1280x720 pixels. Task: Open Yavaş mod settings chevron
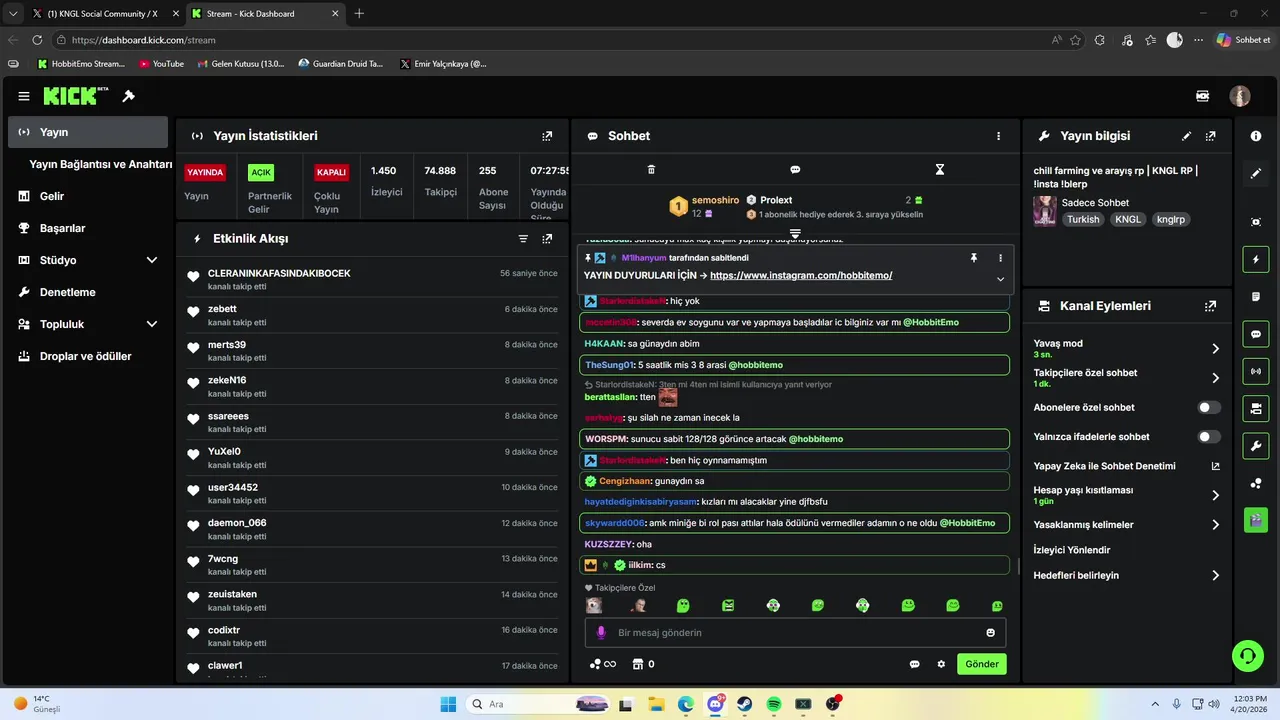click(1215, 349)
